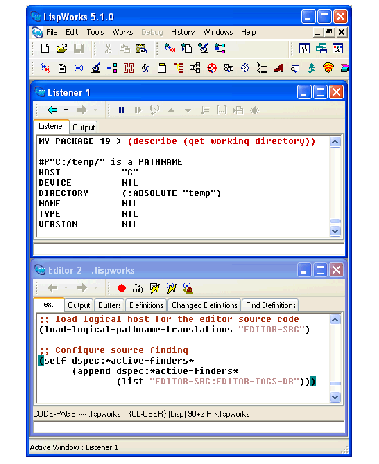Click the "(:ABSOLUTE "temp")" directory value
The image size is (379, 464).
click(x=171, y=193)
